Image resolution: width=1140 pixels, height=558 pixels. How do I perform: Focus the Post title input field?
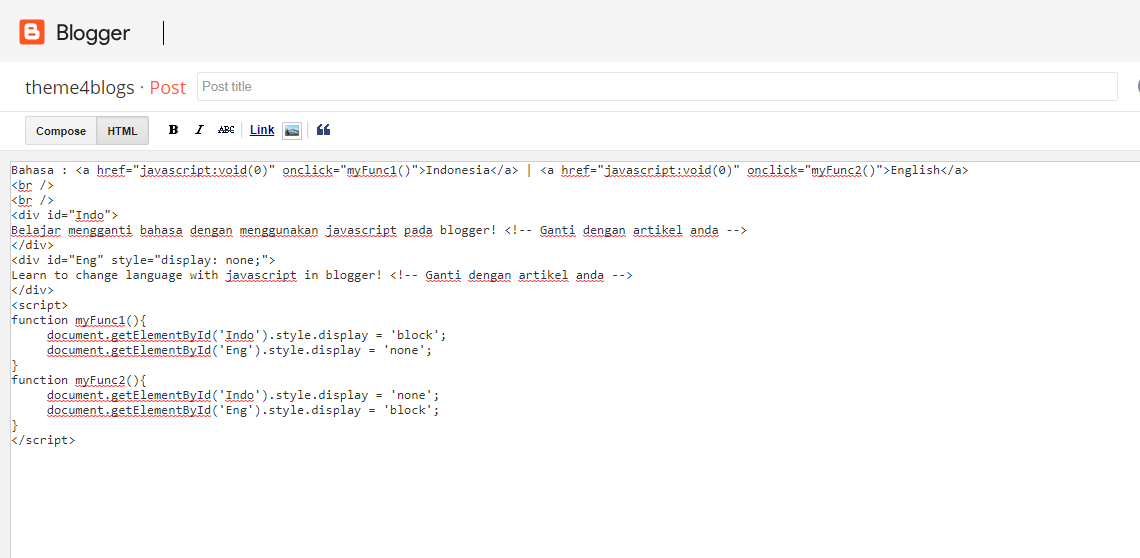pyautogui.click(x=657, y=87)
